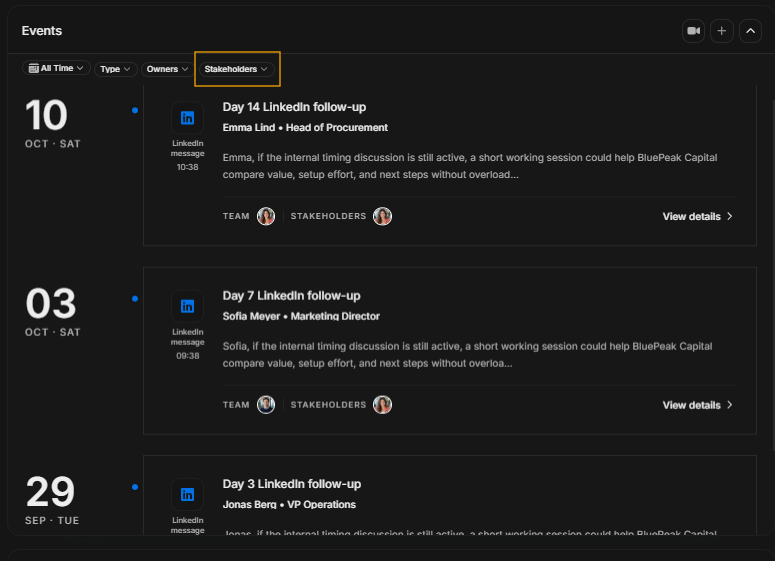Click LinkedIn icon on Day 3 follow-up

[x=187, y=495]
